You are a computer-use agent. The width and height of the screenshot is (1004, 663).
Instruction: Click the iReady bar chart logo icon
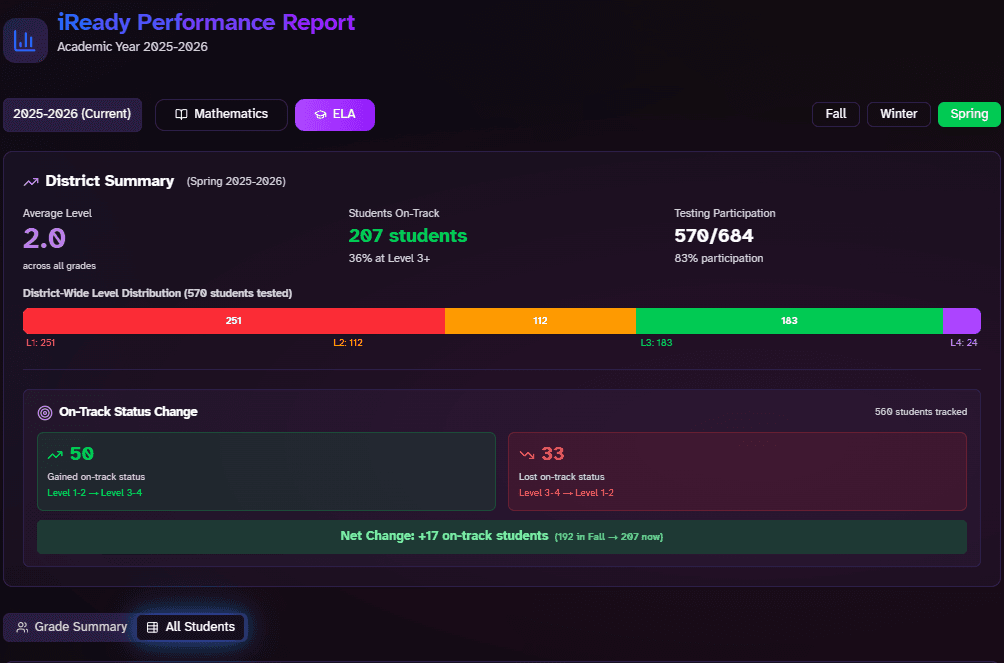25,40
